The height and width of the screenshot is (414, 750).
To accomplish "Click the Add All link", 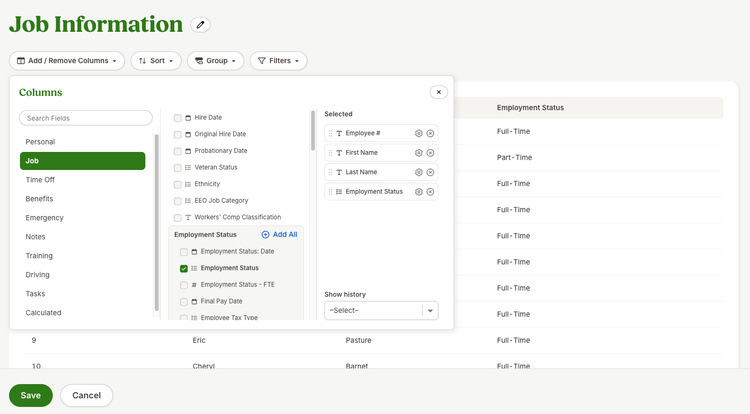I will click(x=285, y=235).
